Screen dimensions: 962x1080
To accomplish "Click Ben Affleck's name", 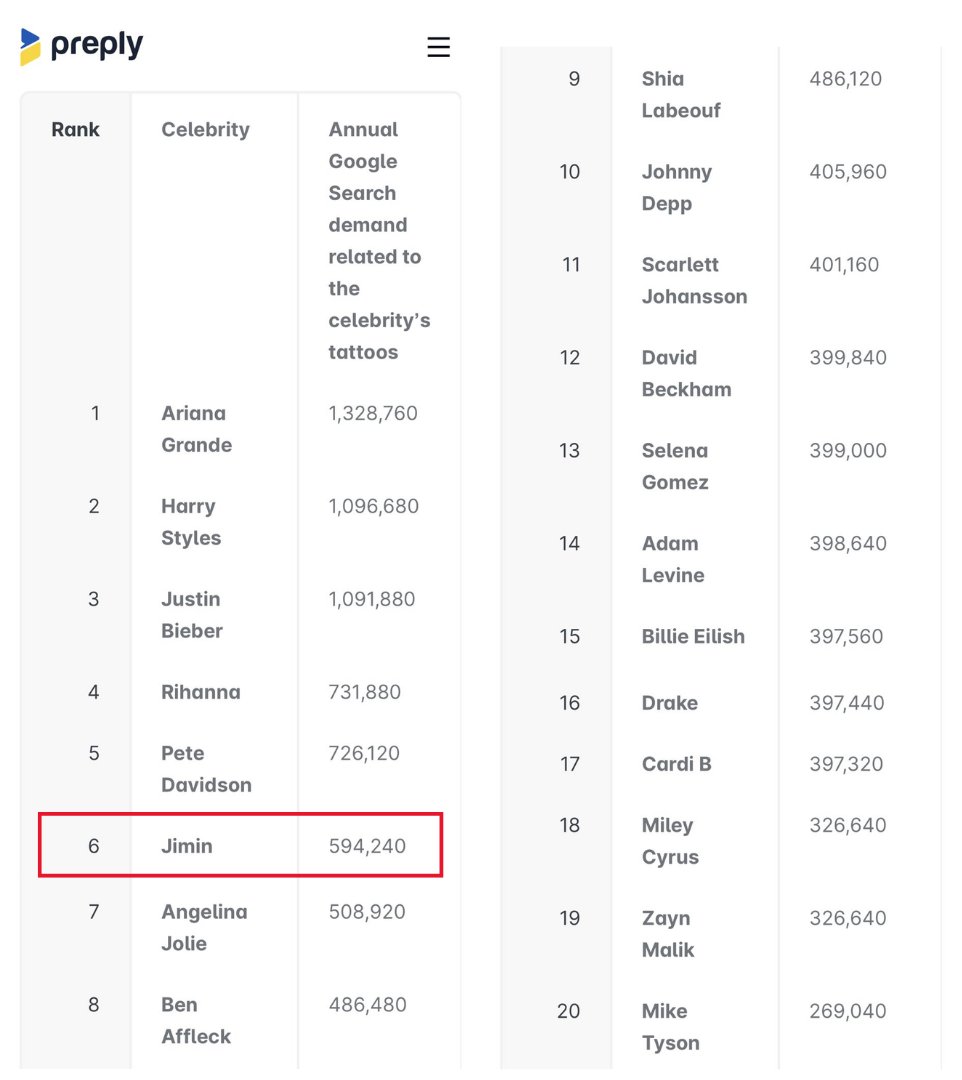I will coord(195,1020).
